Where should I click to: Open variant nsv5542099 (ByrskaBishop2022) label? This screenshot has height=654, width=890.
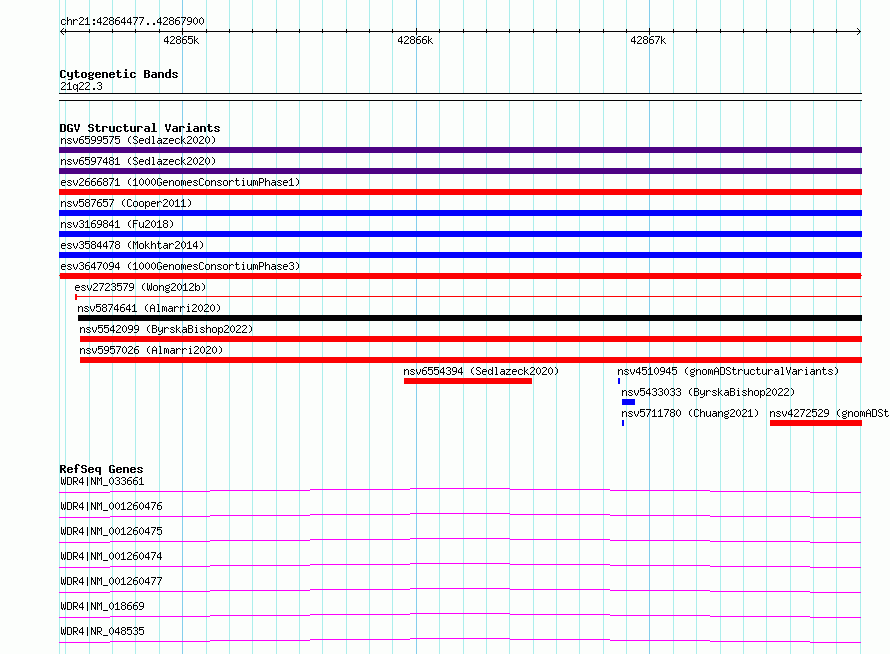(x=166, y=329)
